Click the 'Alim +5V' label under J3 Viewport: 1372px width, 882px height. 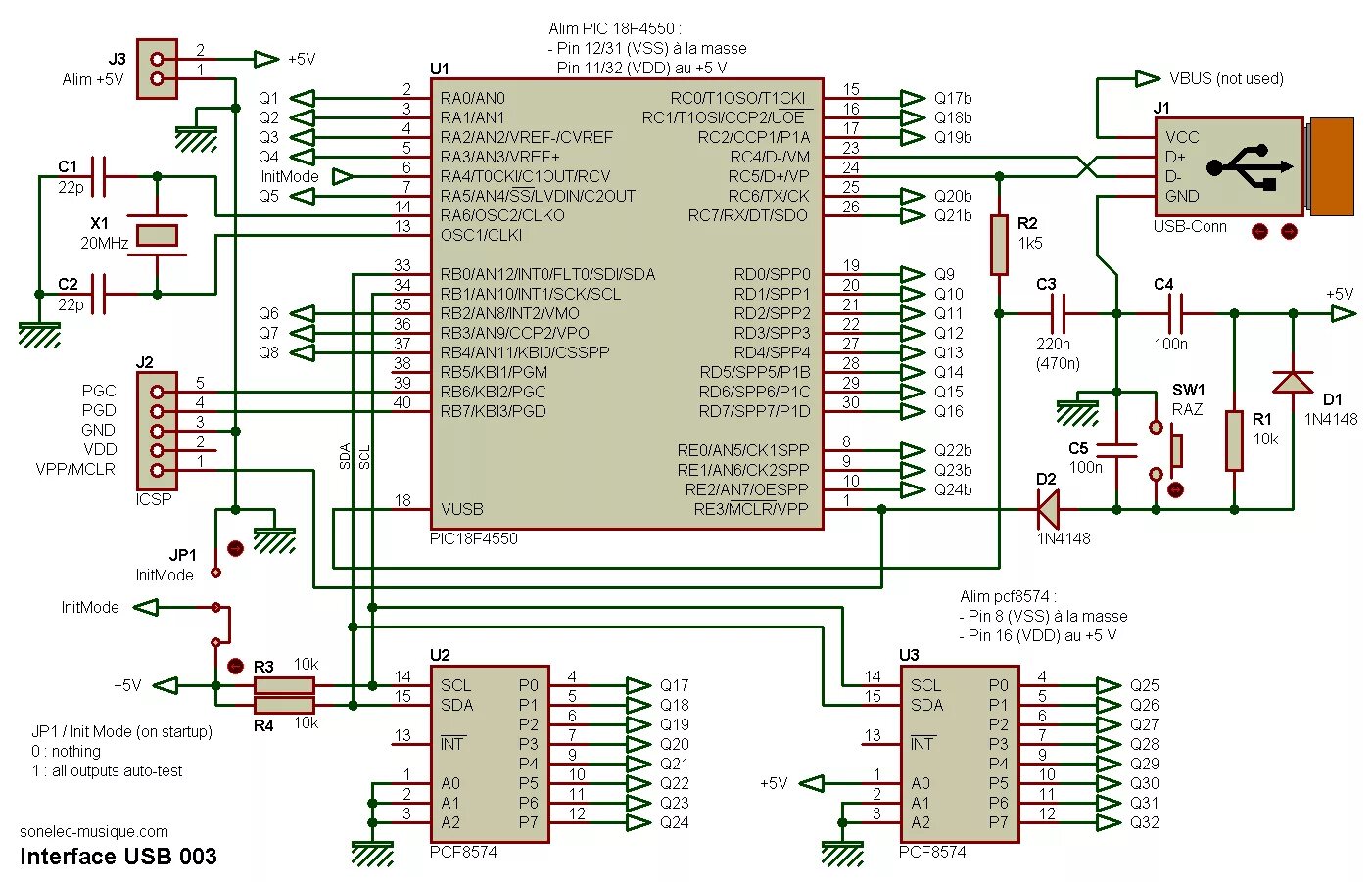click(93, 79)
